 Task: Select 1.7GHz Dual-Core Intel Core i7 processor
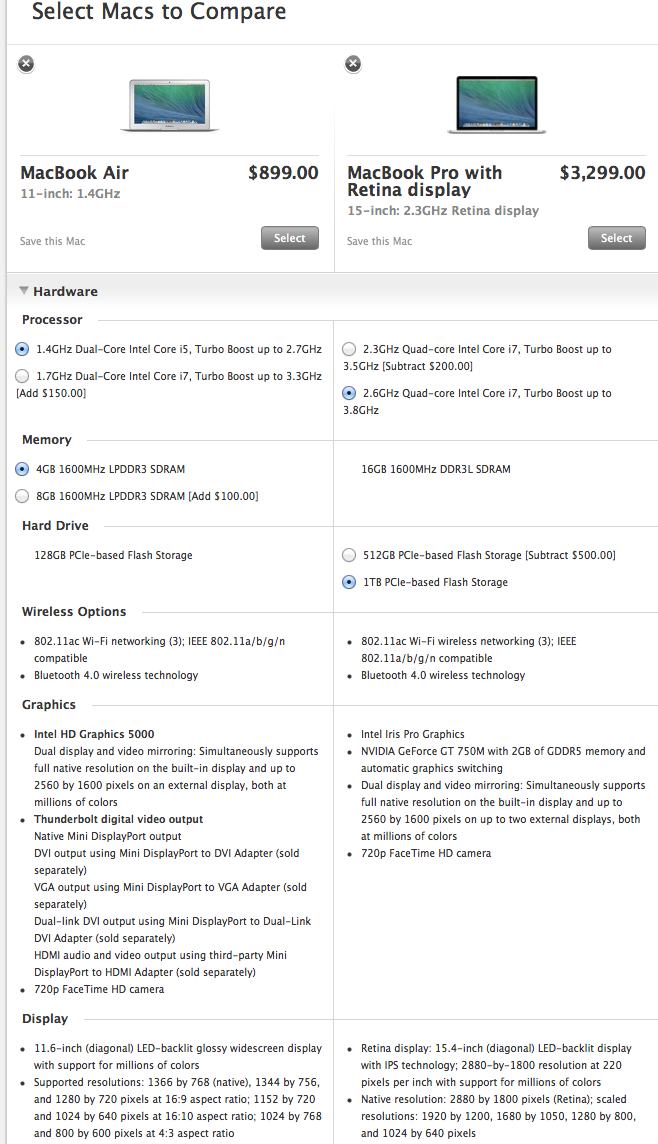click(23, 376)
